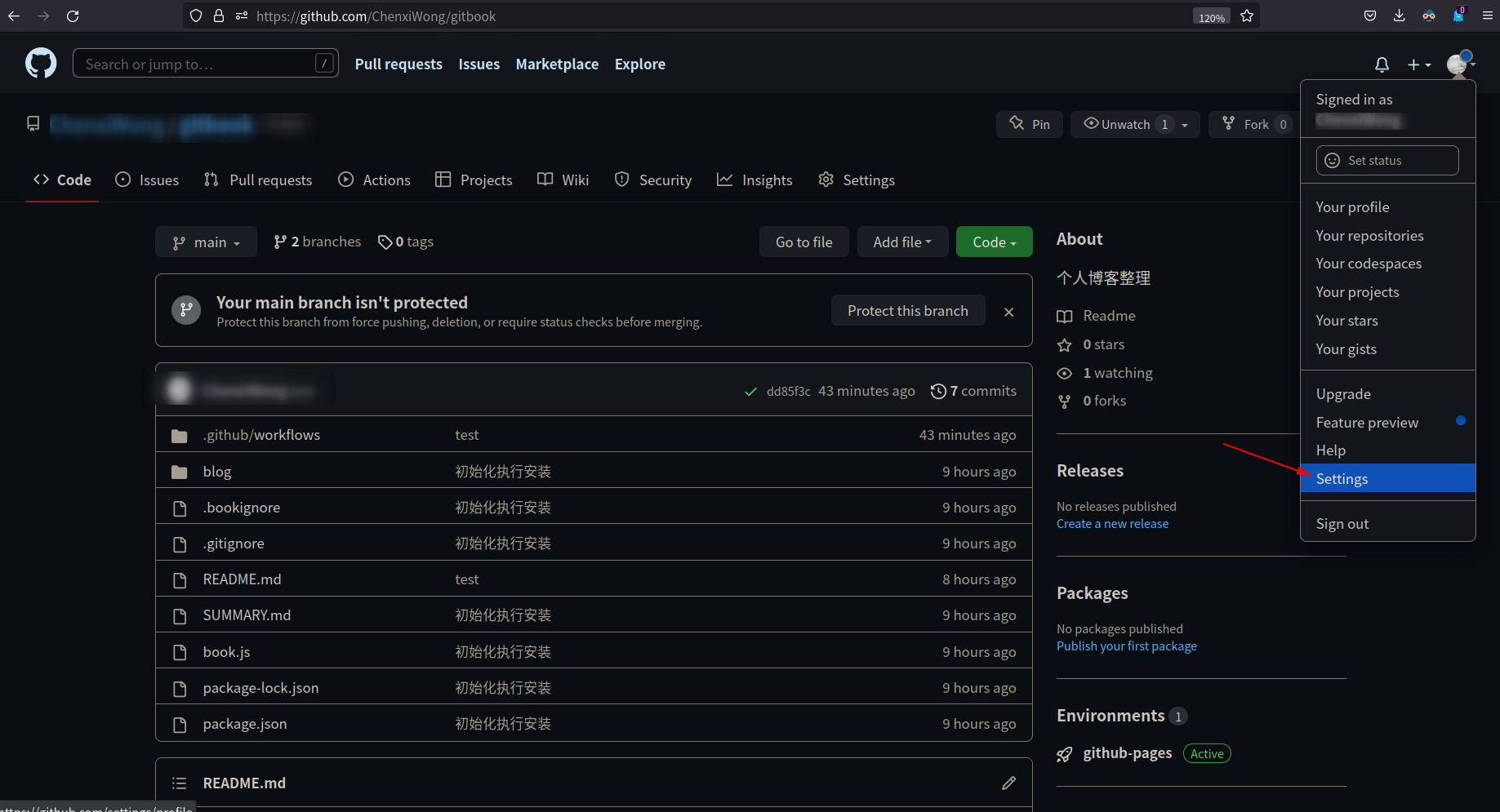Open top navigation Explore link
The width and height of the screenshot is (1500, 812).
coord(639,64)
